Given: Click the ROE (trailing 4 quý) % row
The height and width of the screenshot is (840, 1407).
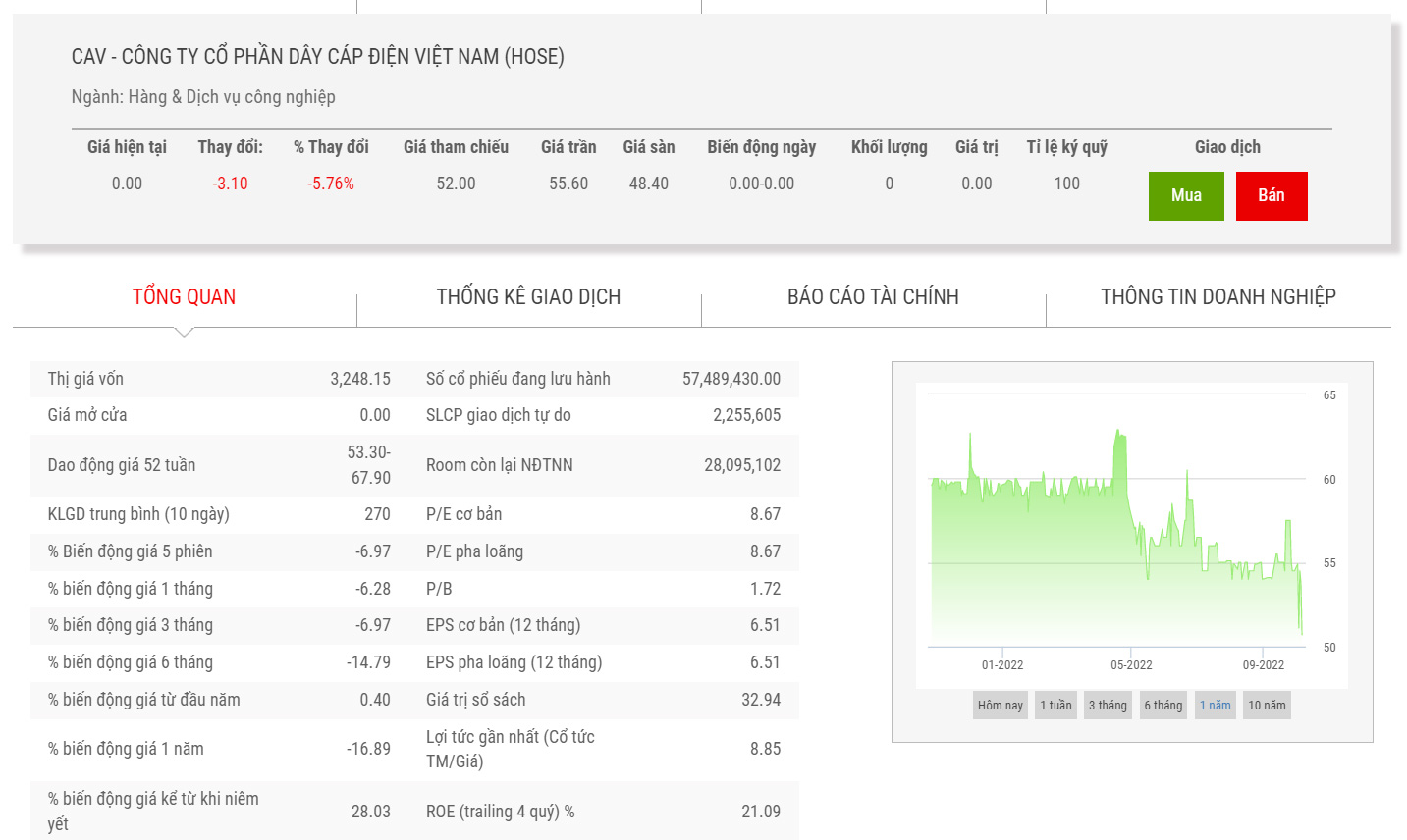Looking at the screenshot, I should click(x=603, y=812).
